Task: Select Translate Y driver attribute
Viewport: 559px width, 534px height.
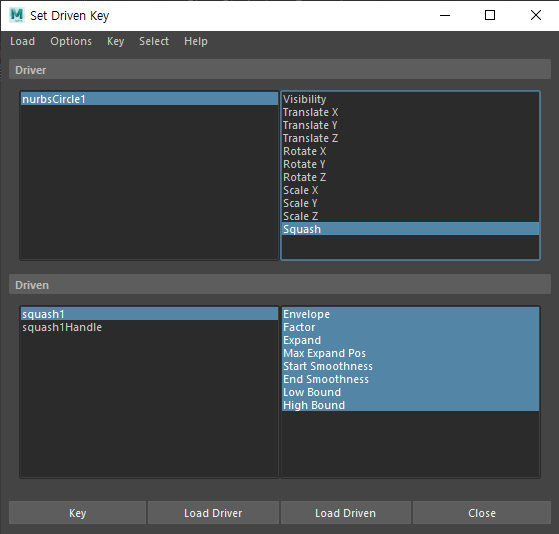Action: pyautogui.click(x=410, y=125)
